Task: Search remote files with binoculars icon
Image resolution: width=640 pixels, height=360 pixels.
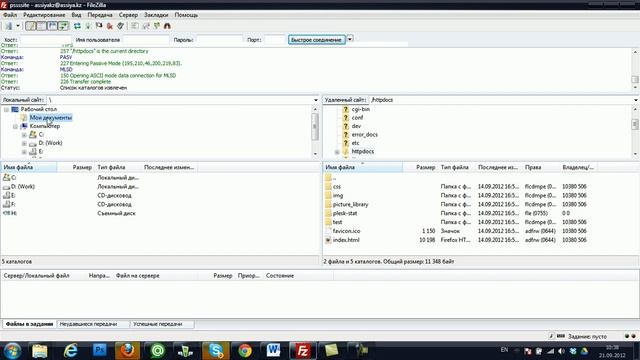Action: pos(167,26)
